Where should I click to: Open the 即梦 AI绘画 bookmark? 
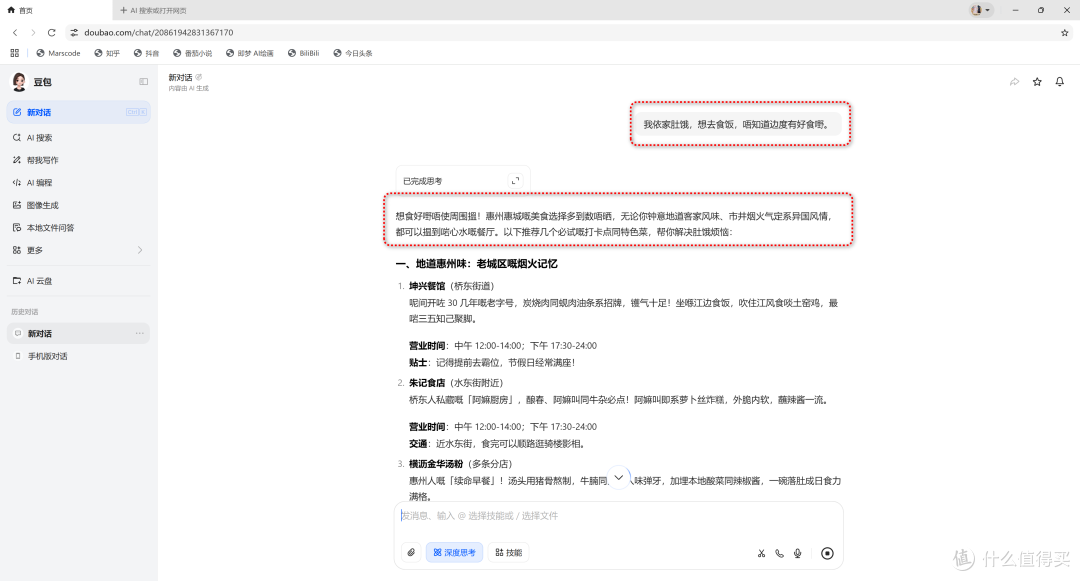249,53
